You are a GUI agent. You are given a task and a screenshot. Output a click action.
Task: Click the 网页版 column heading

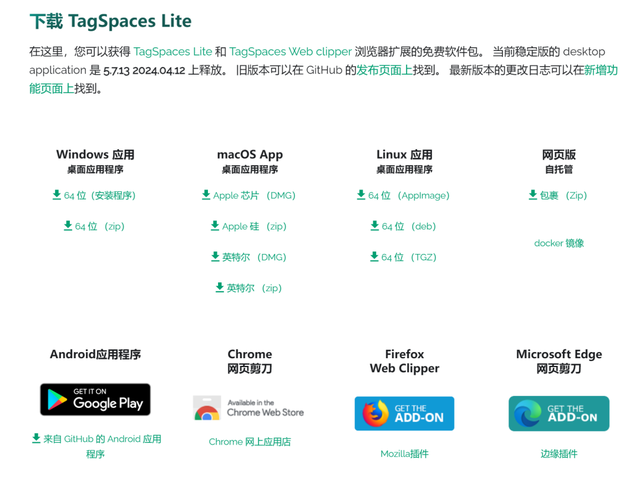[559, 155]
